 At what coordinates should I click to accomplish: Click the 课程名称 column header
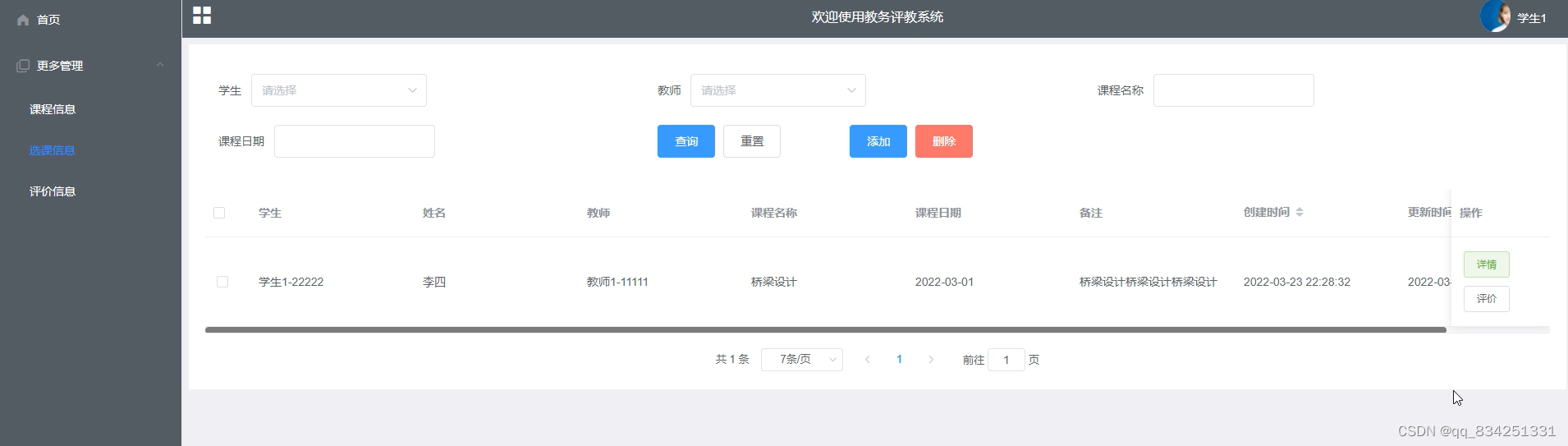coord(774,213)
